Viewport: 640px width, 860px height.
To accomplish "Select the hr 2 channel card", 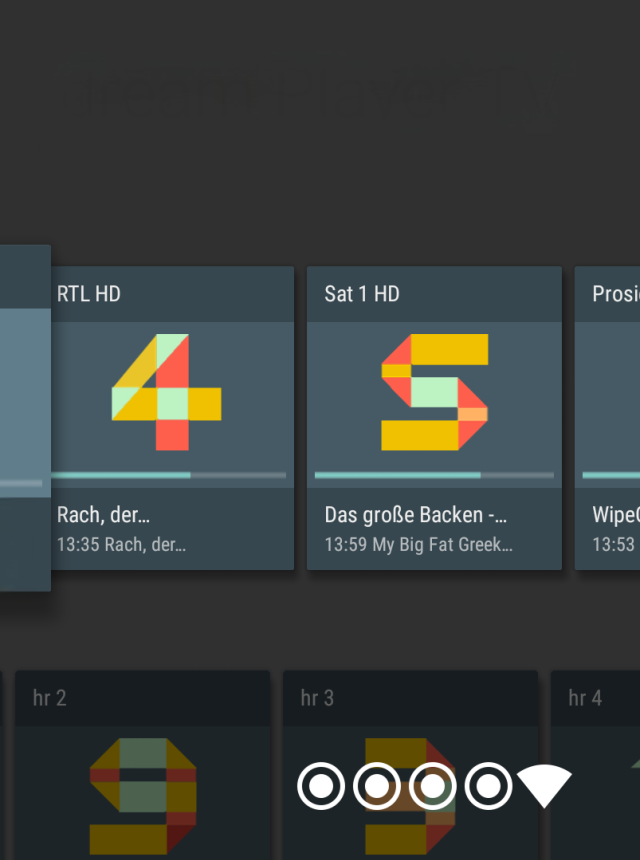I will click(x=143, y=765).
